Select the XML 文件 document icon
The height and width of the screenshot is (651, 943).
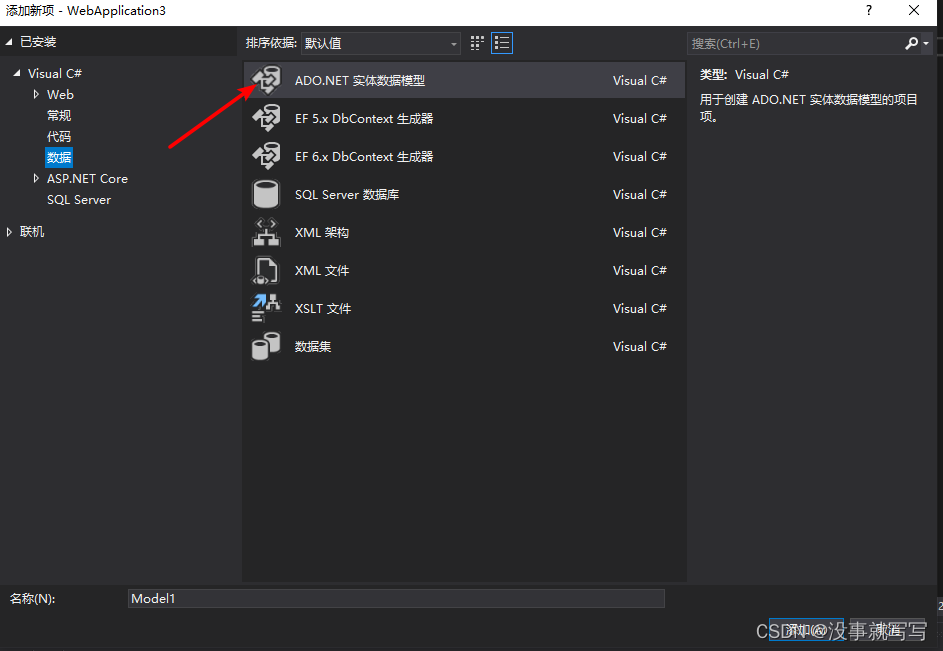tap(266, 270)
